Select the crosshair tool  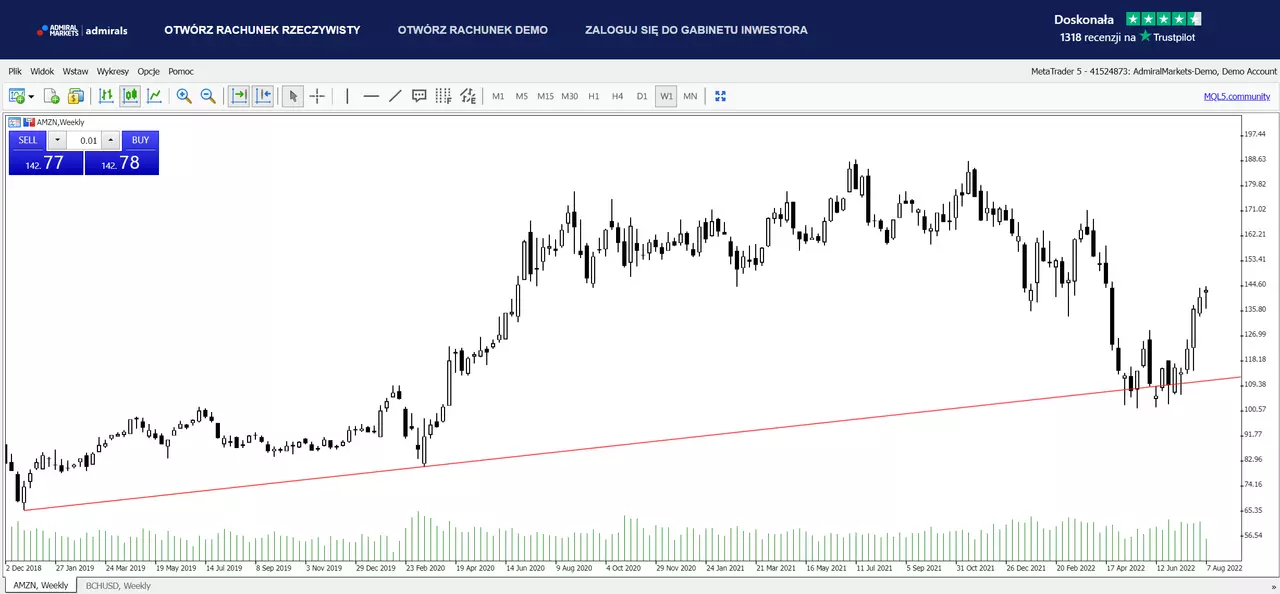point(317,96)
